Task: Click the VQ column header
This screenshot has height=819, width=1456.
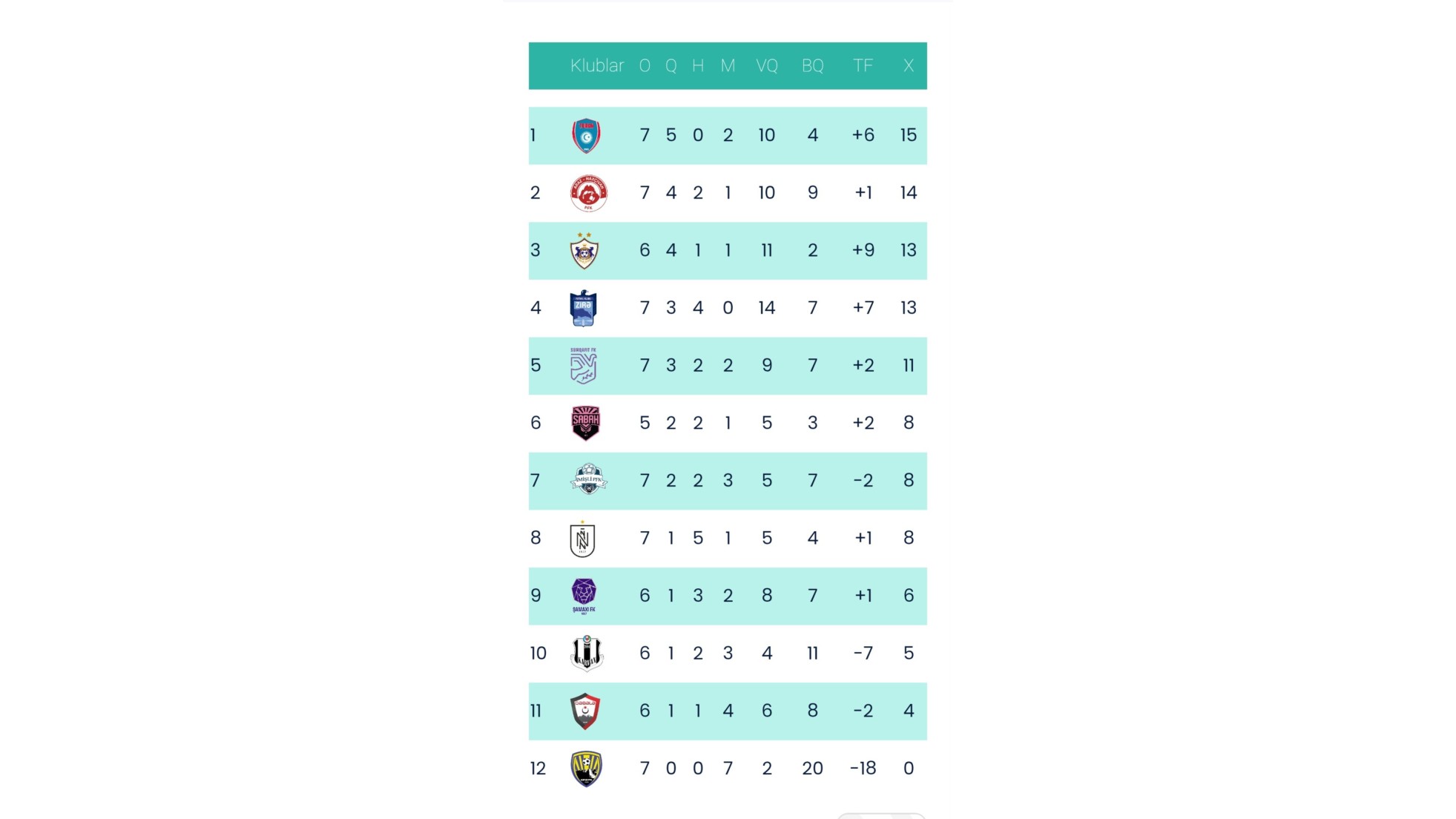Action: coord(767,65)
